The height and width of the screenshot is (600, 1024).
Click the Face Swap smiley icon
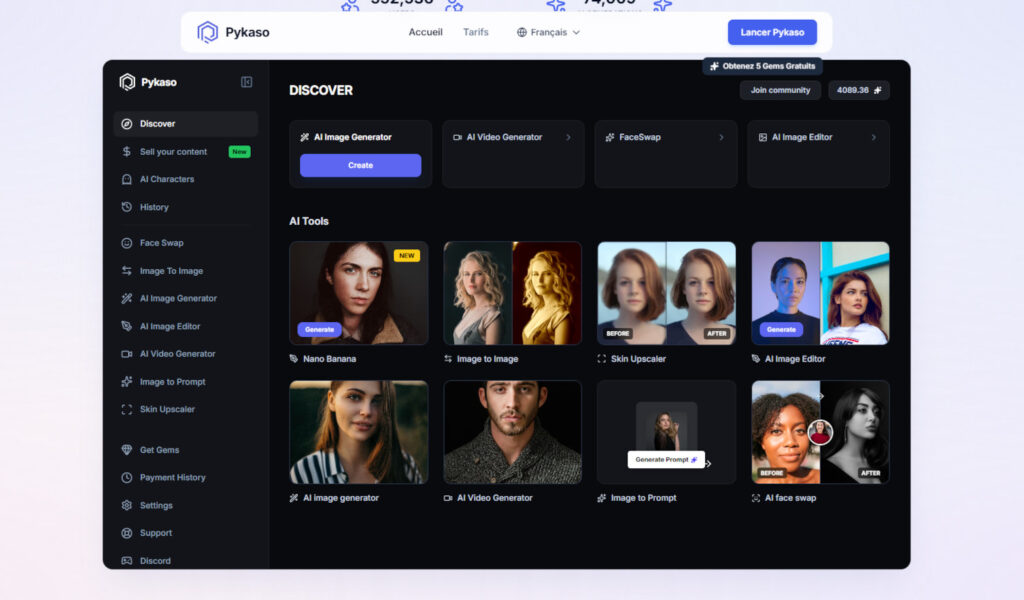pos(127,243)
